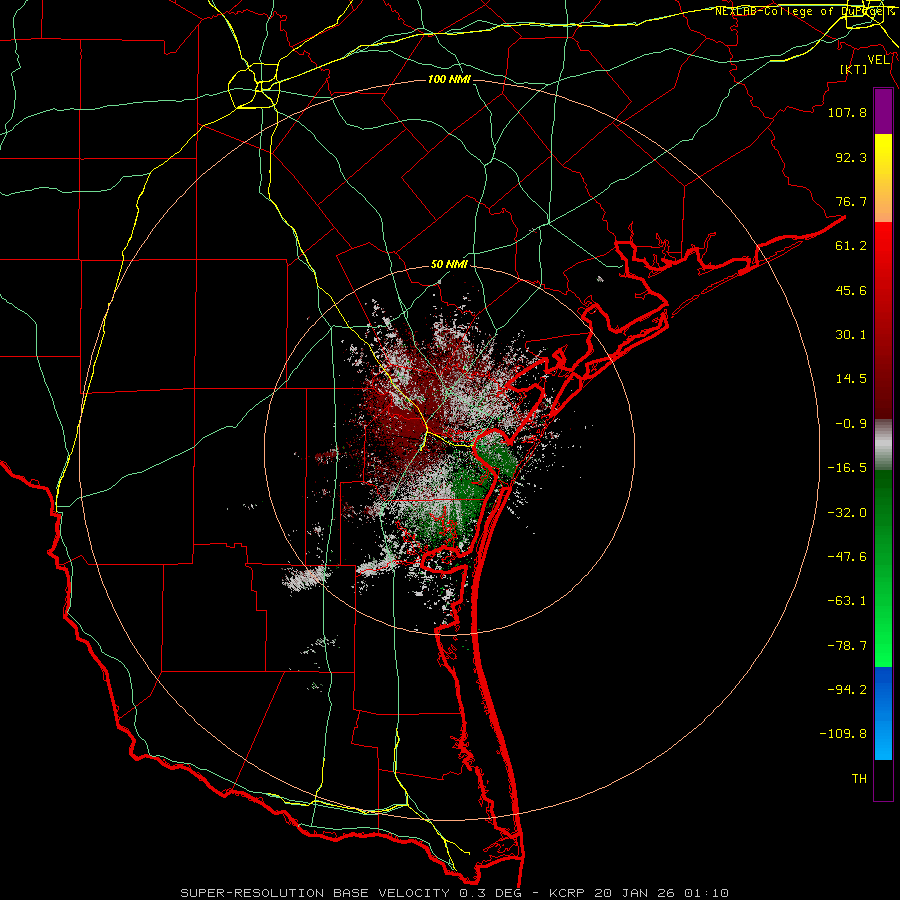The image size is (900, 900).
Task: Click the purple segment of the color bar
Action: coord(883,111)
